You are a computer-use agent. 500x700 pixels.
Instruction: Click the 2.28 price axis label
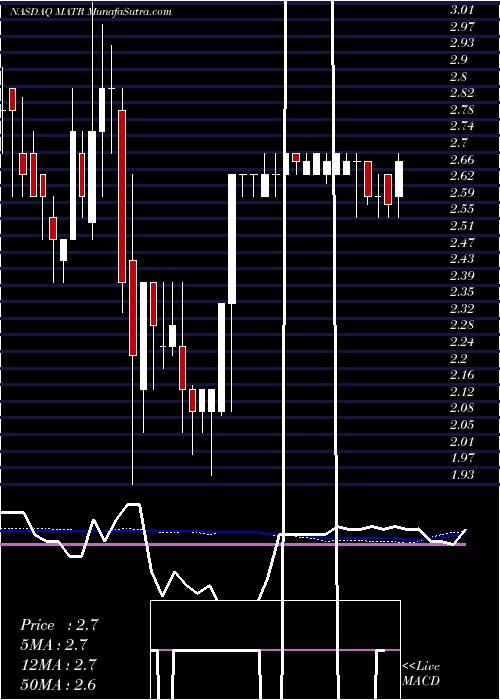click(x=462, y=325)
